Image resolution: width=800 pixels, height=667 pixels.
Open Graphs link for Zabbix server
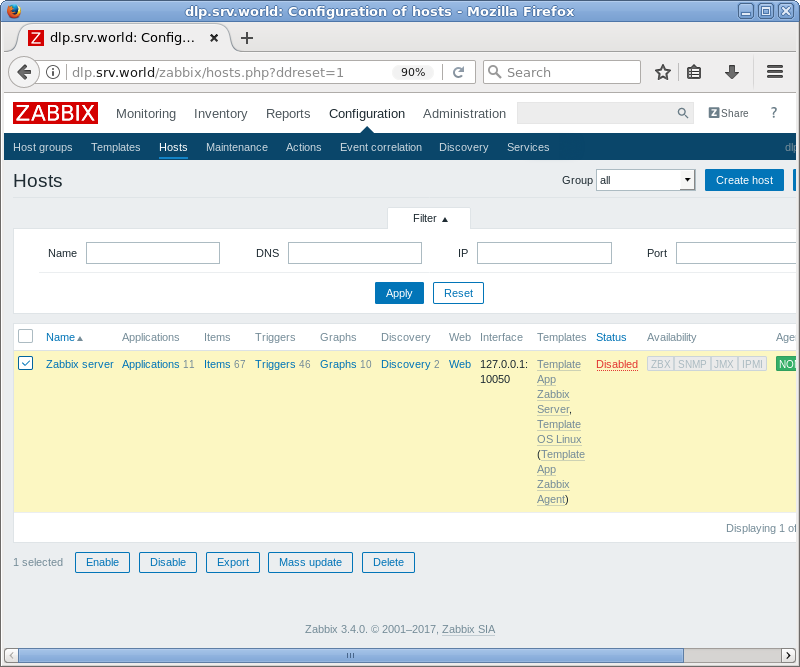coord(338,364)
